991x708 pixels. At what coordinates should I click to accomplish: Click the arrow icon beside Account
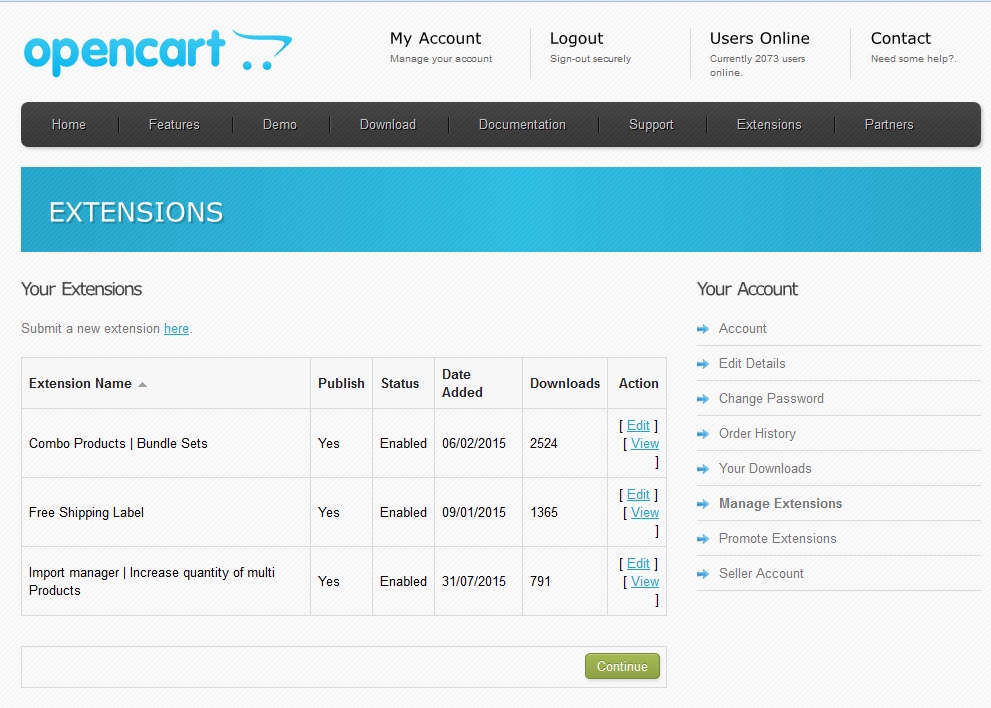click(703, 329)
